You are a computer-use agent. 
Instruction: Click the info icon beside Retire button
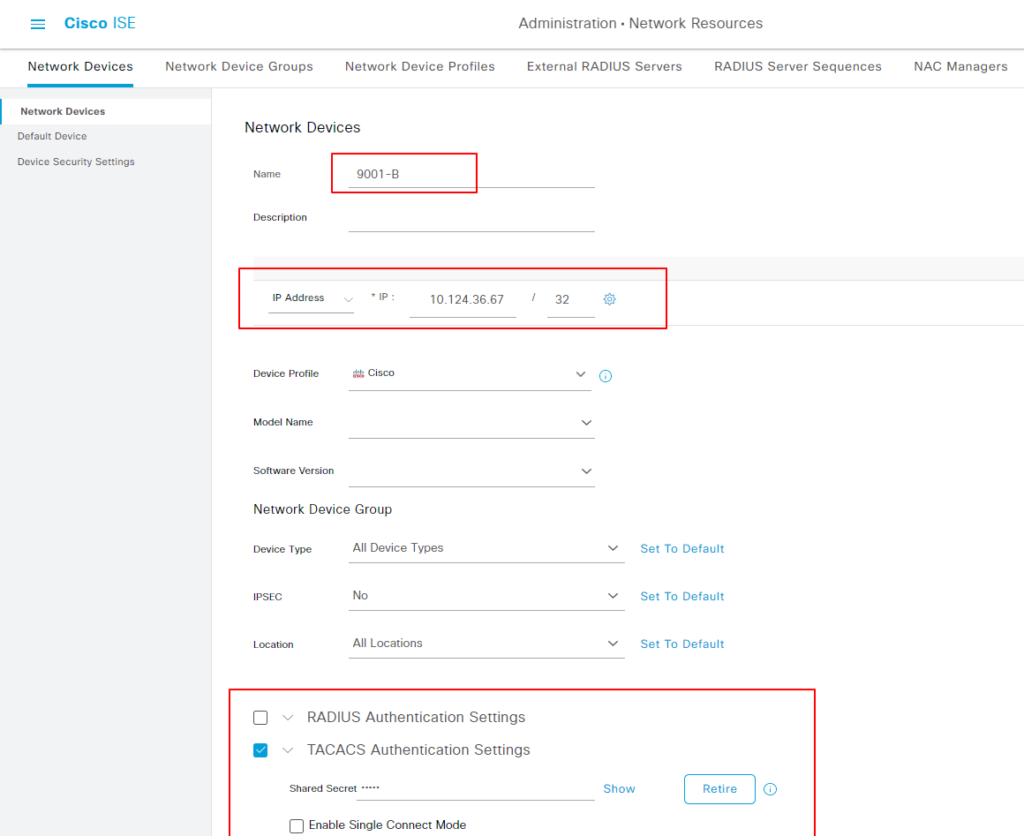(770, 789)
